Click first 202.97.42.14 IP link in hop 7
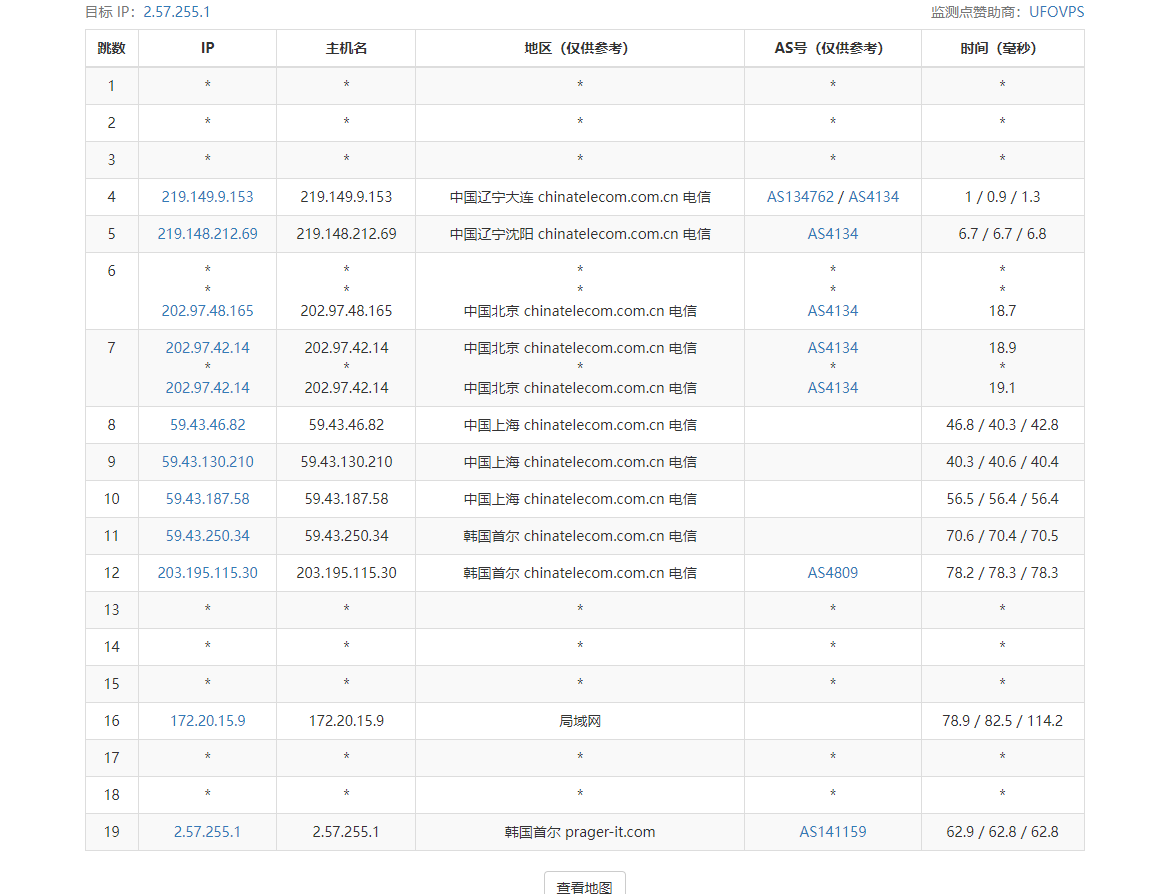Image resolution: width=1155 pixels, height=894 pixels. point(207,348)
